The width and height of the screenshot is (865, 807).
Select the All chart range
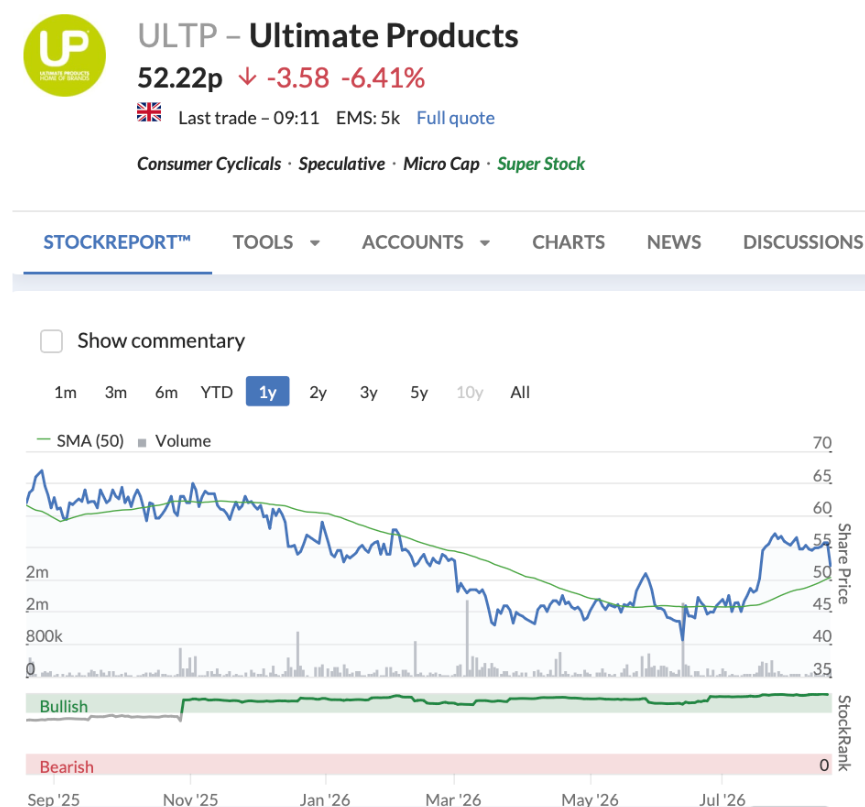[520, 392]
